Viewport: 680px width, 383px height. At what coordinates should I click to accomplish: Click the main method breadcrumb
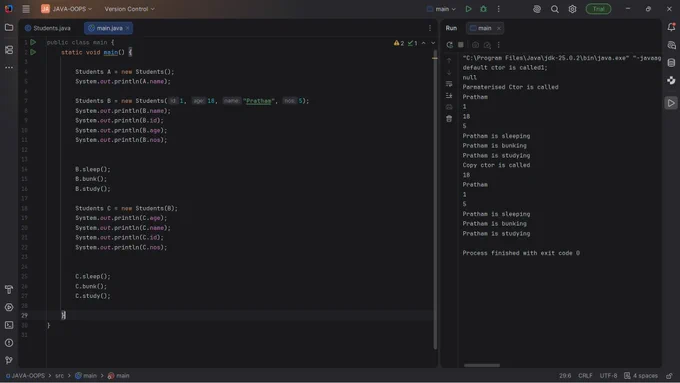(x=118, y=376)
